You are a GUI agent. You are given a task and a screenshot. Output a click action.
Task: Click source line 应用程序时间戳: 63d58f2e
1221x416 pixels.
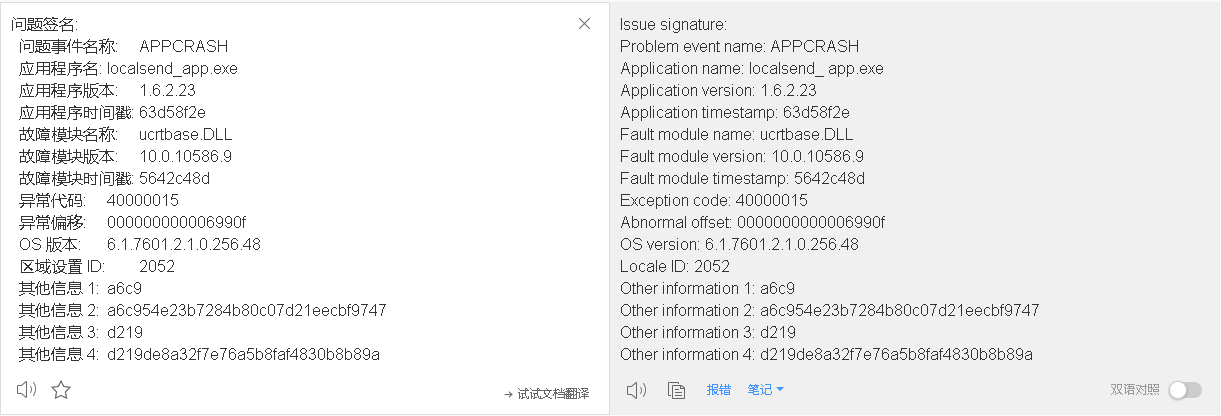coord(112,112)
